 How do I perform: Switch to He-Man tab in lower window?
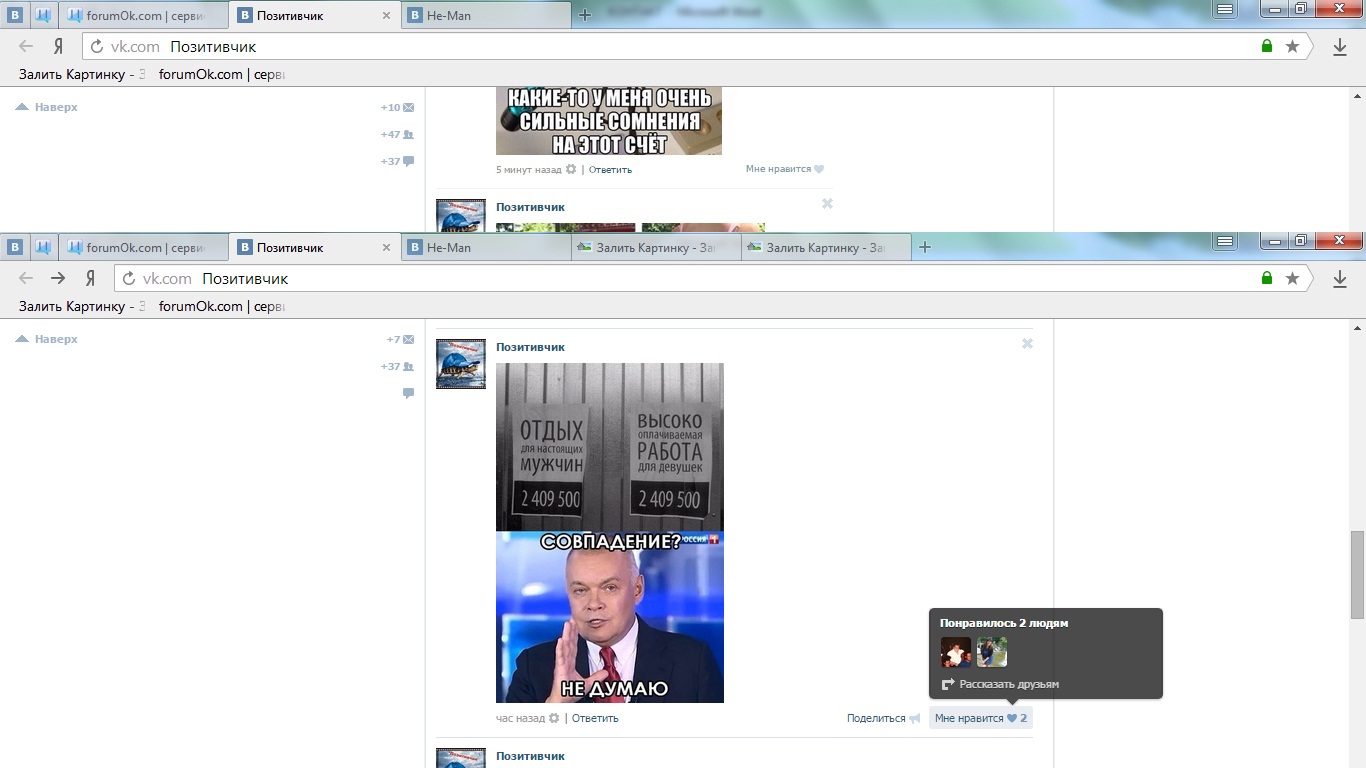(487, 247)
